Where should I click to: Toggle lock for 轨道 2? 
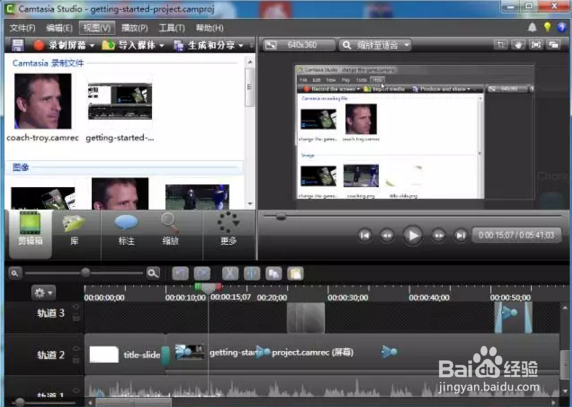[76, 360]
